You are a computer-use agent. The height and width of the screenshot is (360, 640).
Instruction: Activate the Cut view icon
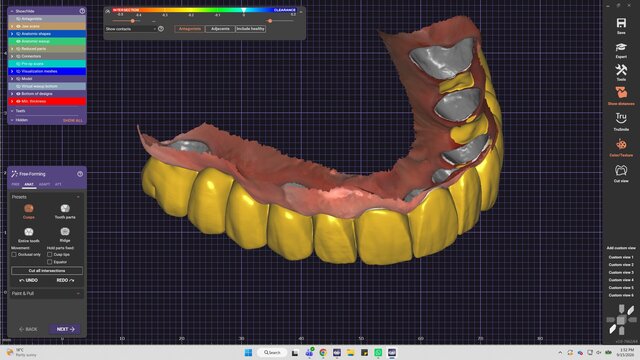point(621,170)
